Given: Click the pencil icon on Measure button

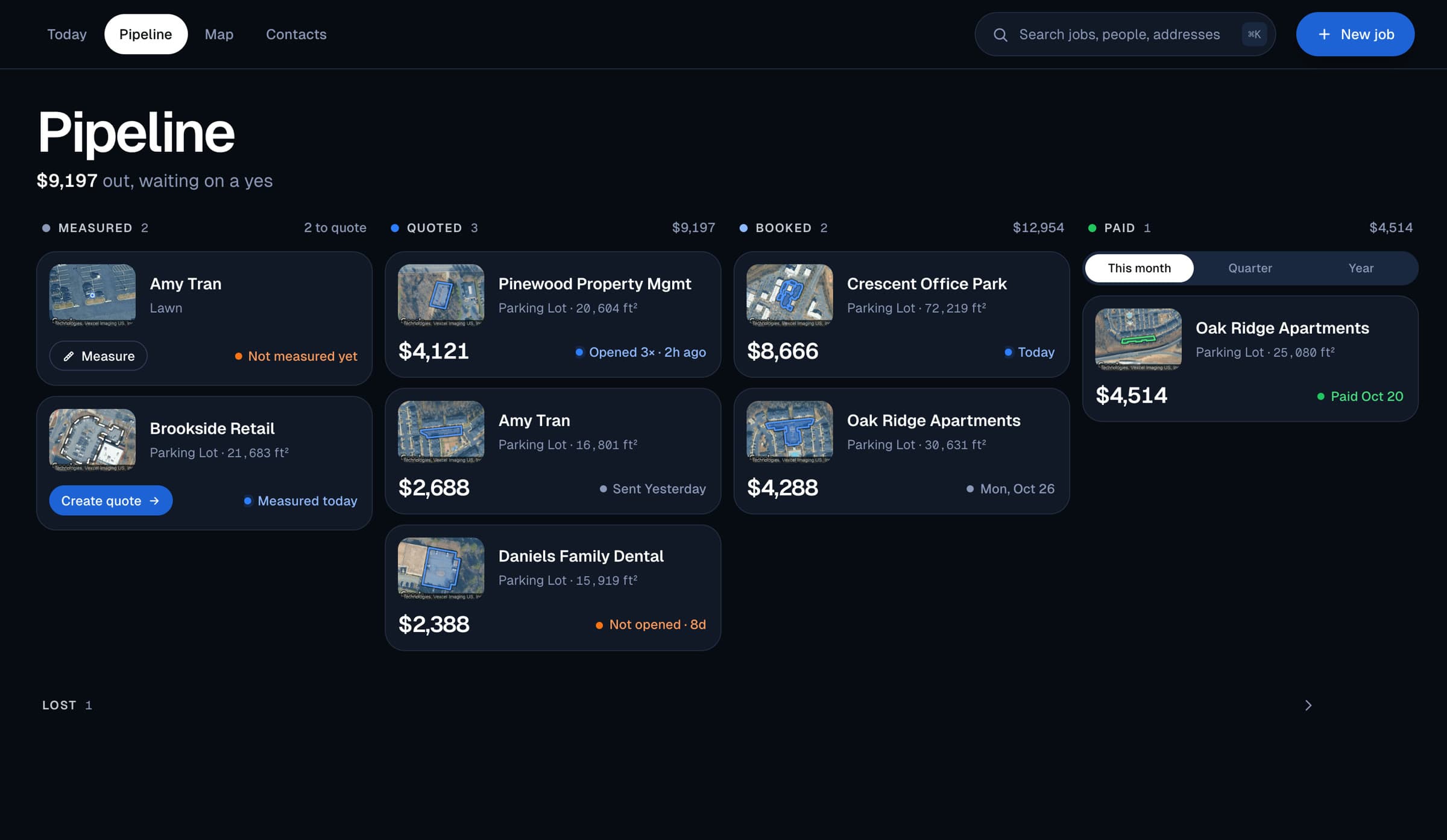Looking at the screenshot, I should click(69, 356).
